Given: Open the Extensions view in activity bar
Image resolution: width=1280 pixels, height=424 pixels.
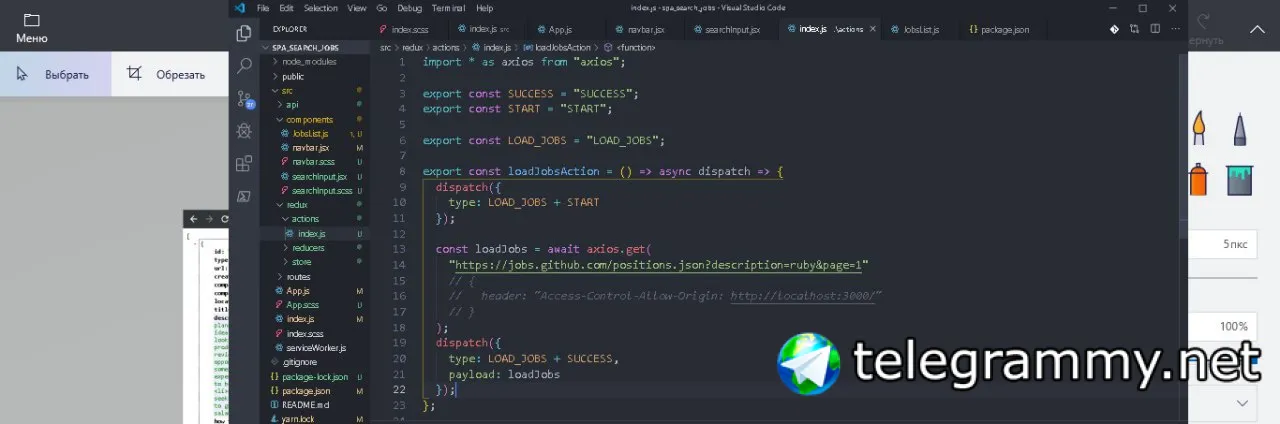Looking at the screenshot, I should (x=243, y=163).
